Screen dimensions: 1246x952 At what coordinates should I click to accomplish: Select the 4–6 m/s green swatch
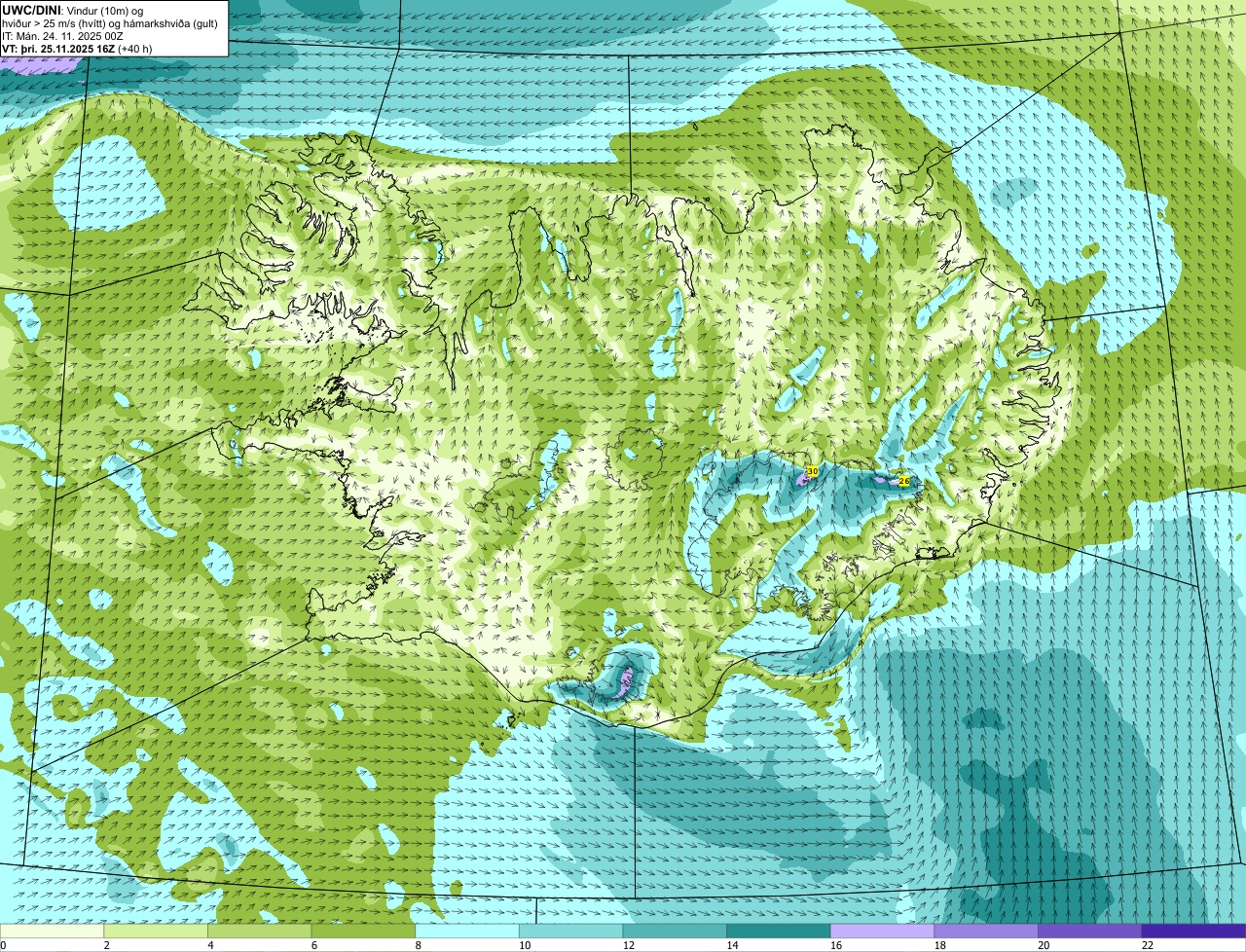pyautogui.click(x=260, y=931)
